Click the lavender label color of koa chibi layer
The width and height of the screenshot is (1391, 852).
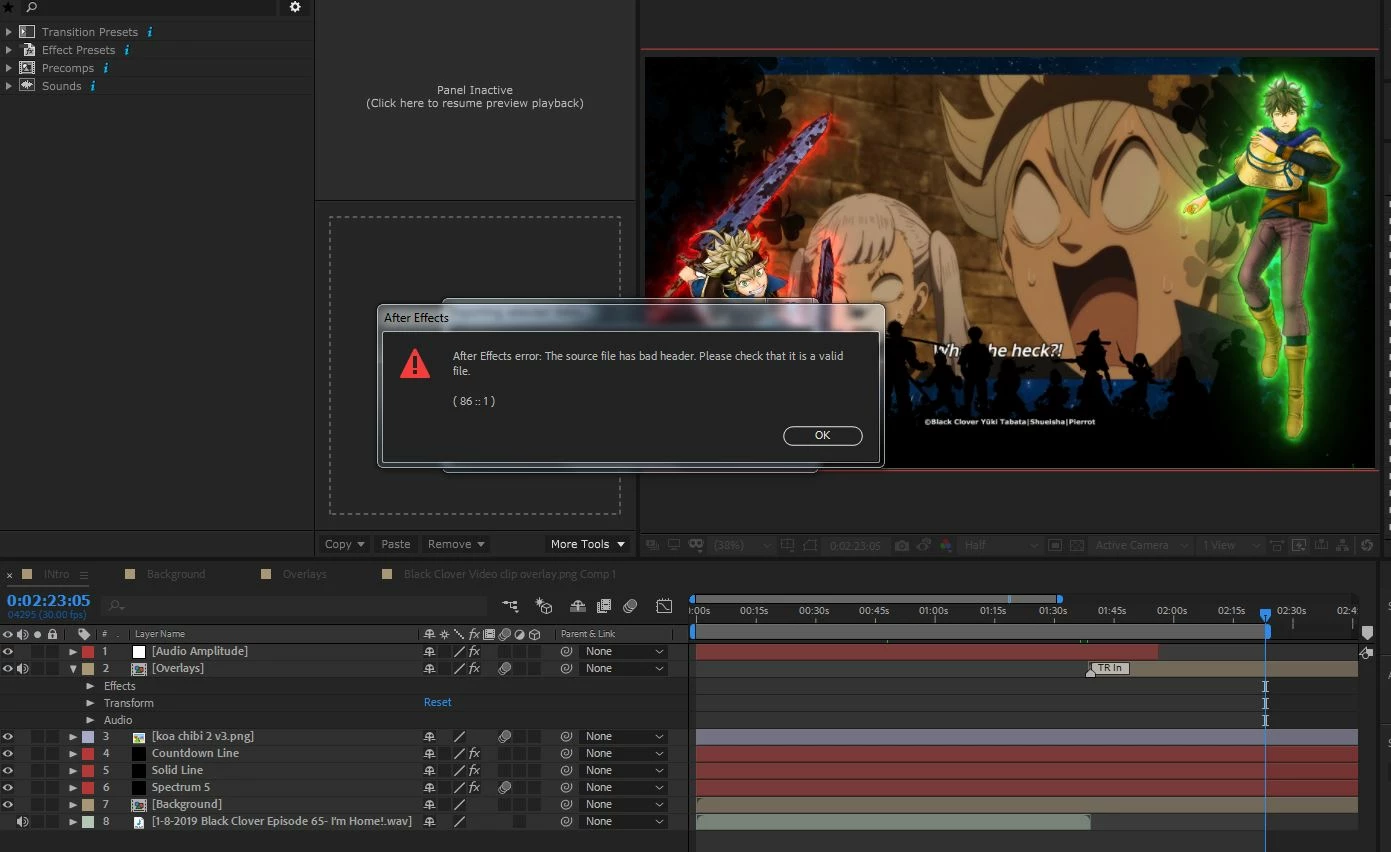point(88,736)
